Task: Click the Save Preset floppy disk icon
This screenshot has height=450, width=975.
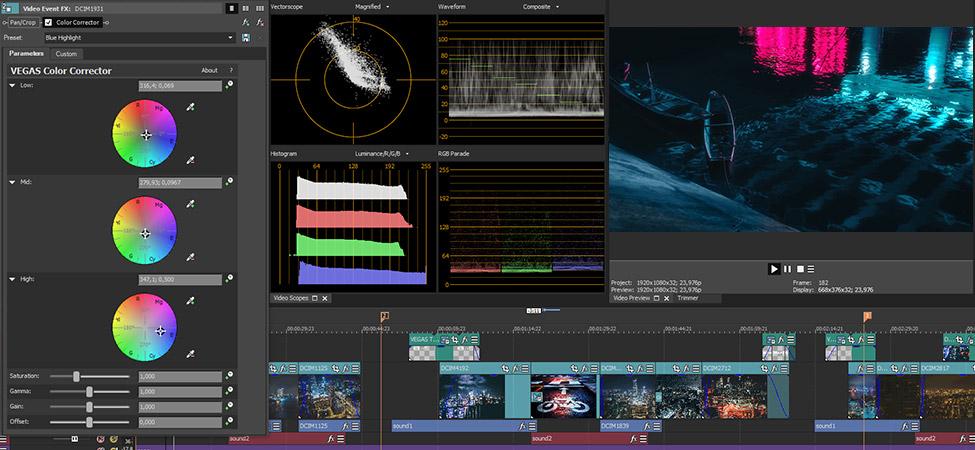Action: pyautogui.click(x=246, y=38)
